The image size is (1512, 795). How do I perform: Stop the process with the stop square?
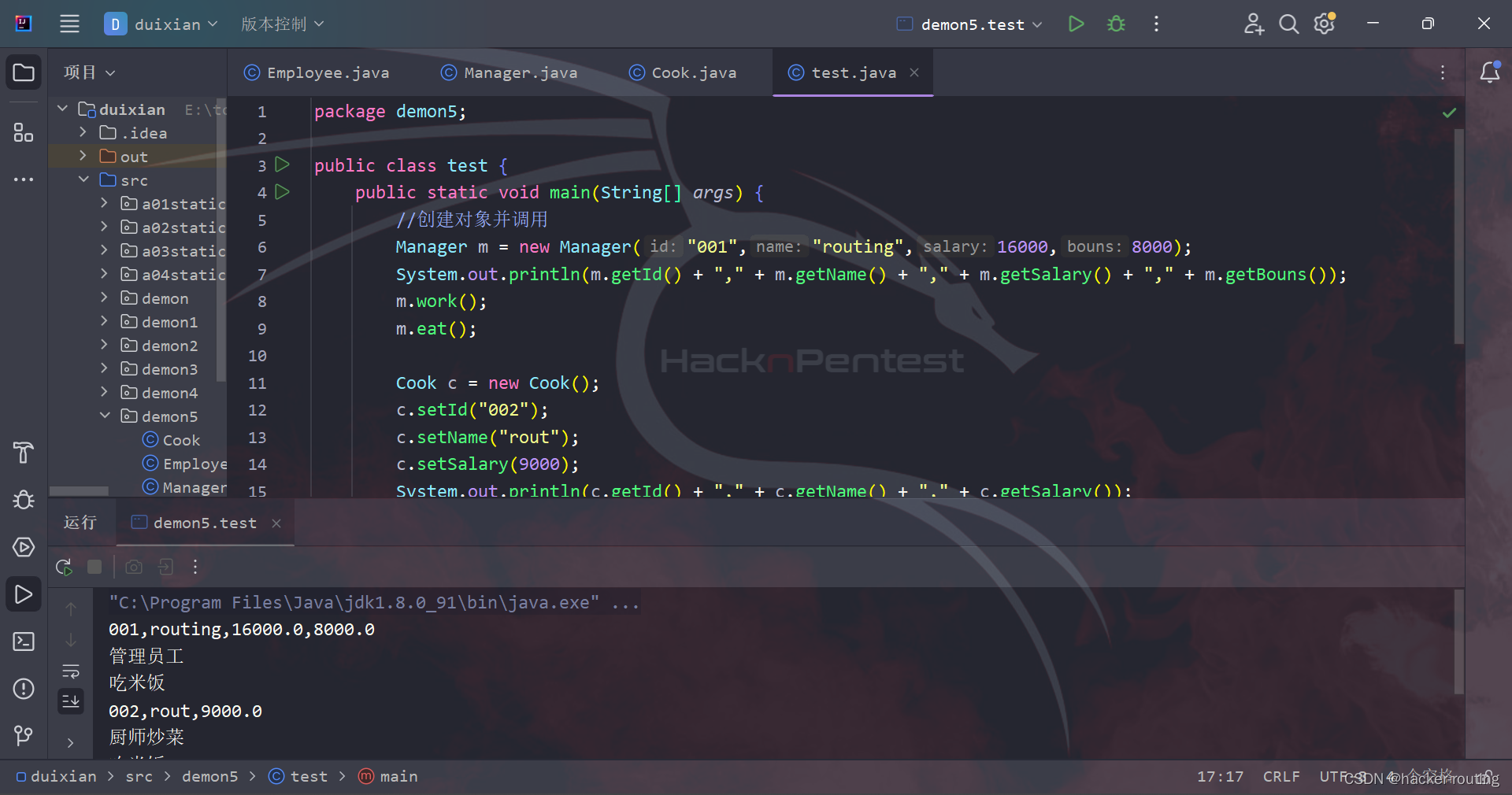coord(94,567)
